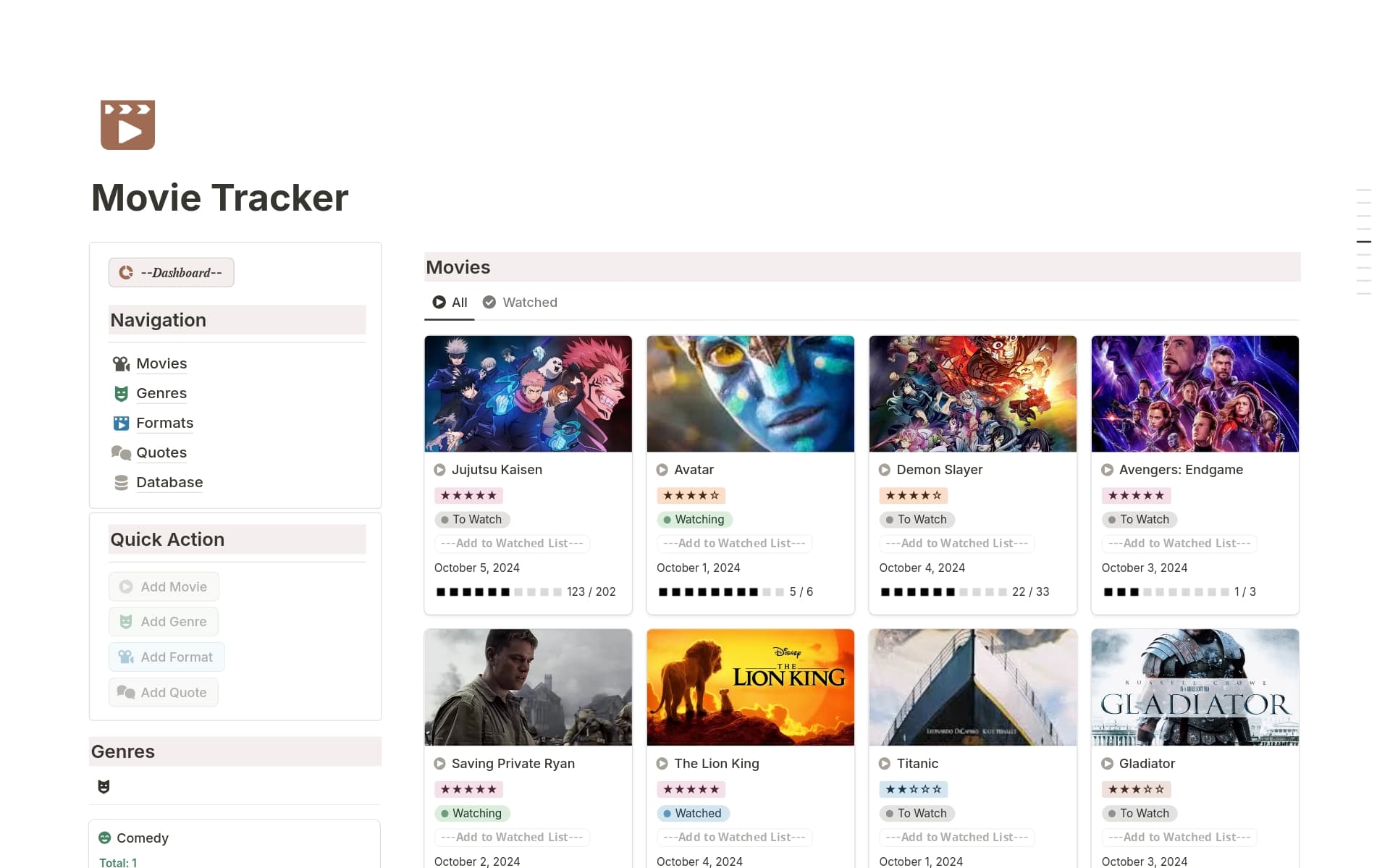Open the Gladiator poster thumbnail
This screenshot has width=1390, height=868.
point(1195,687)
